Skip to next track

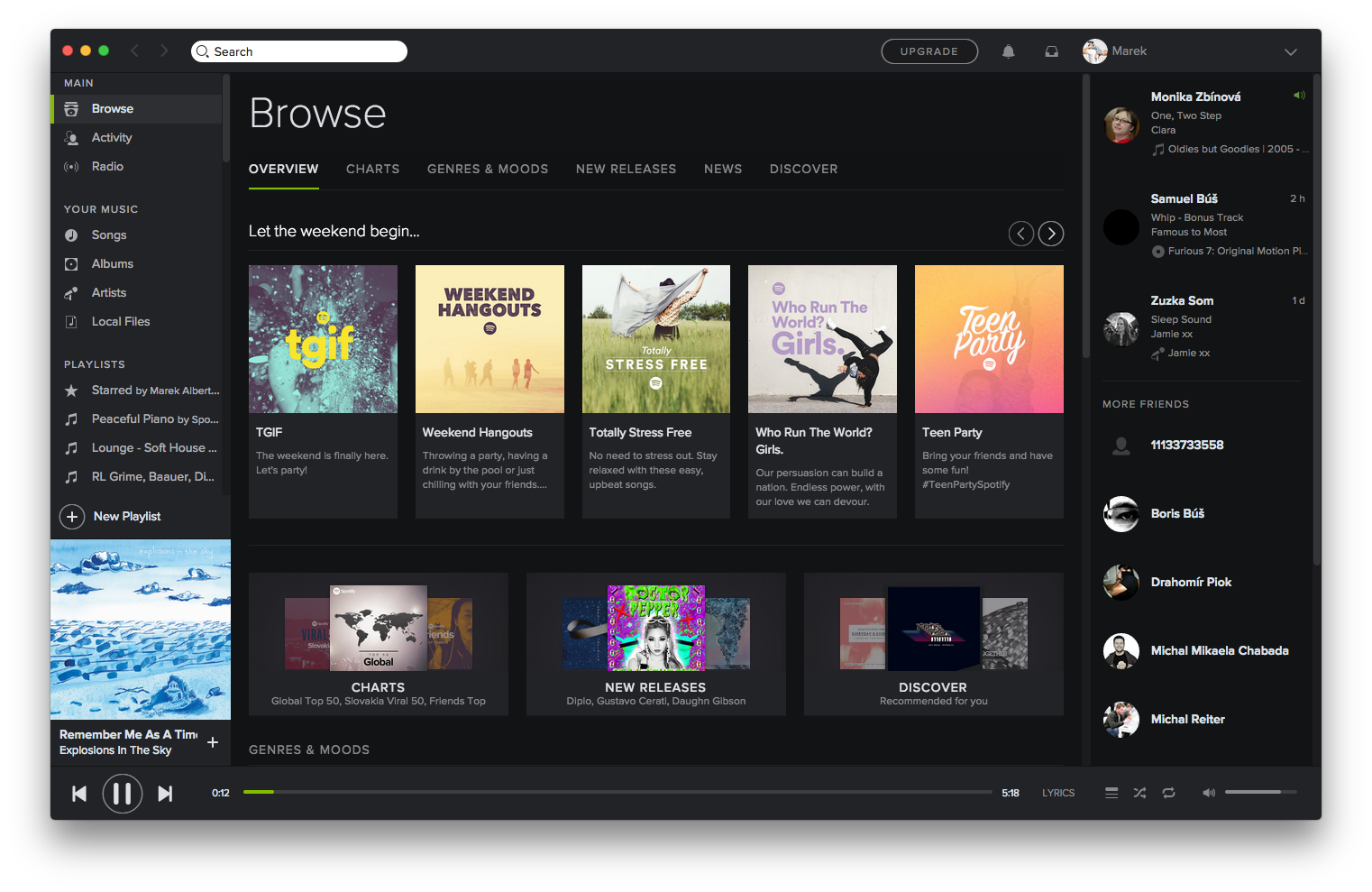tap(165, 794)
